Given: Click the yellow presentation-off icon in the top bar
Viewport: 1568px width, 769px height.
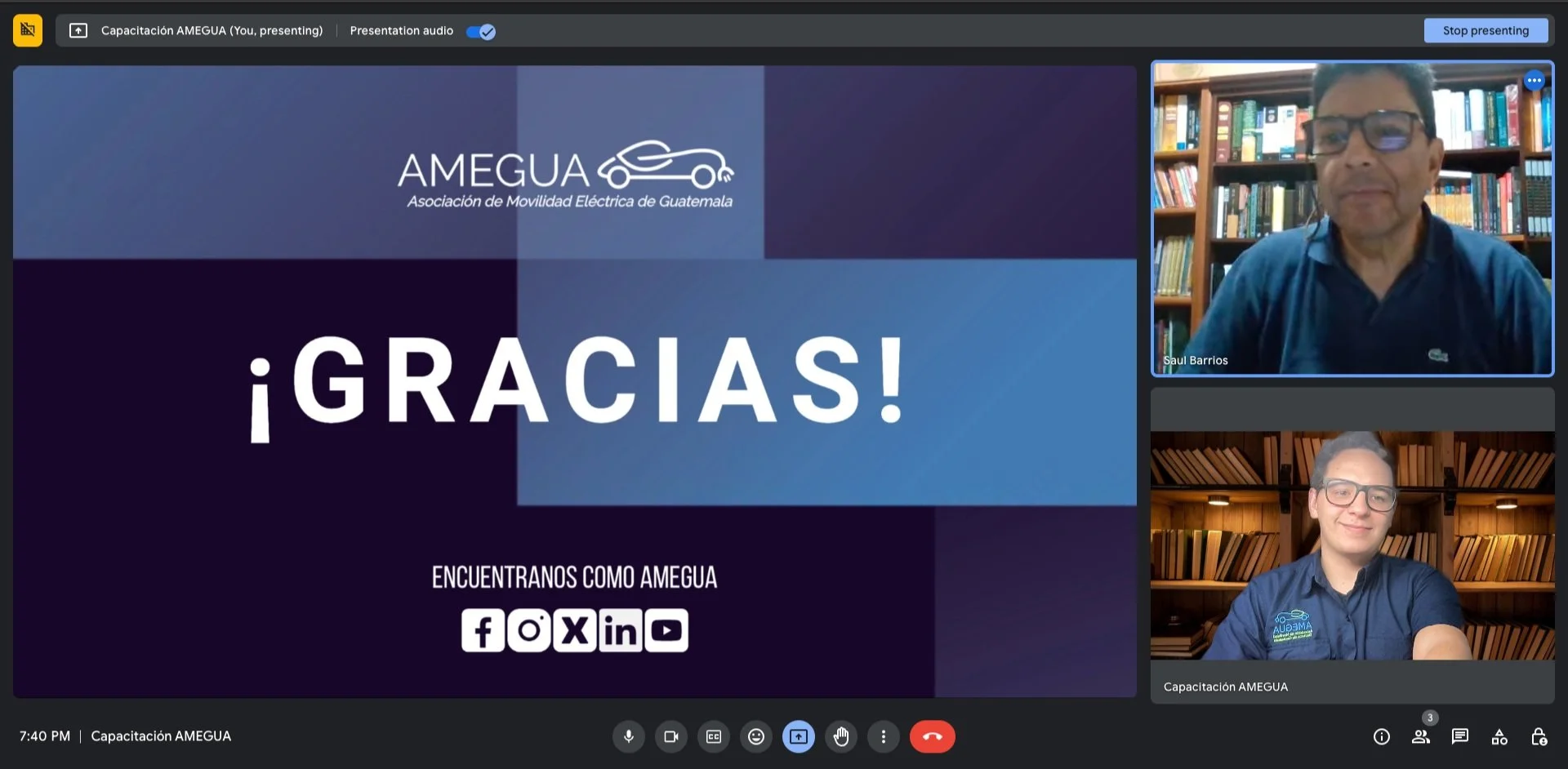Looking at the screenshot, I should pyautogui.click(x=28, y=31).
